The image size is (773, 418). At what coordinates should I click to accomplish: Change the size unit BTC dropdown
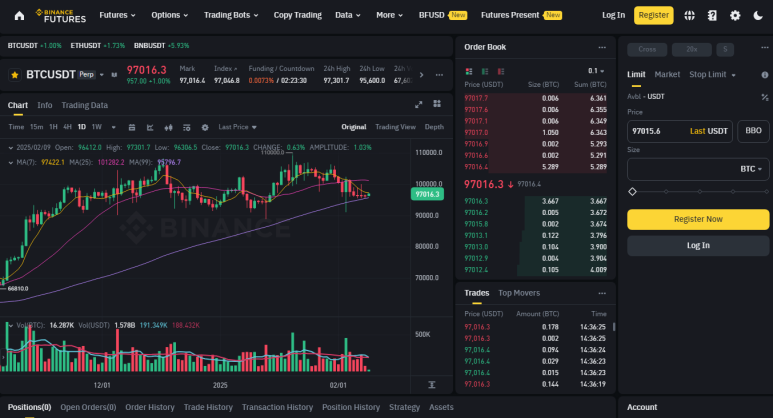click(751, 169)
